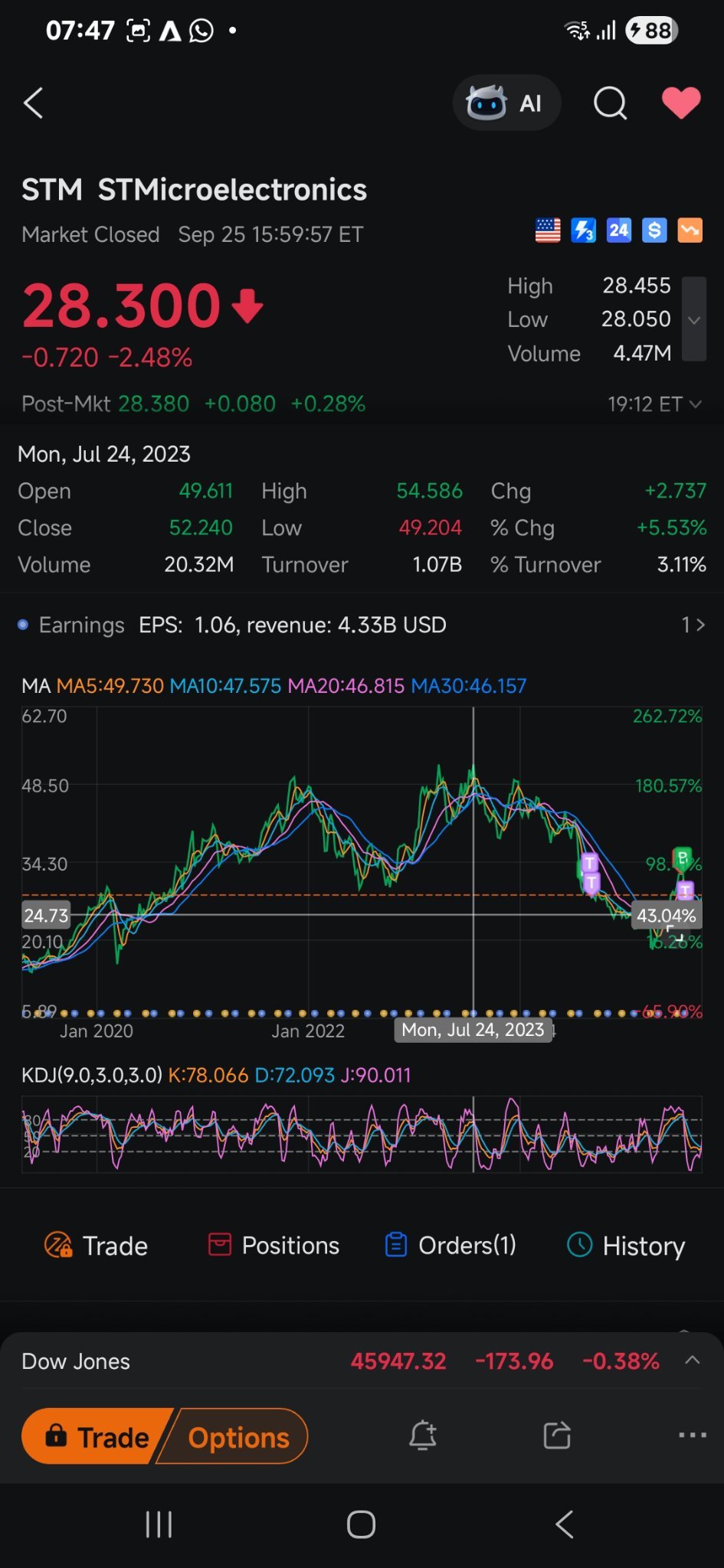
Task: Tap the KDJ indicator label
Action: click(x=91, y=1075)
